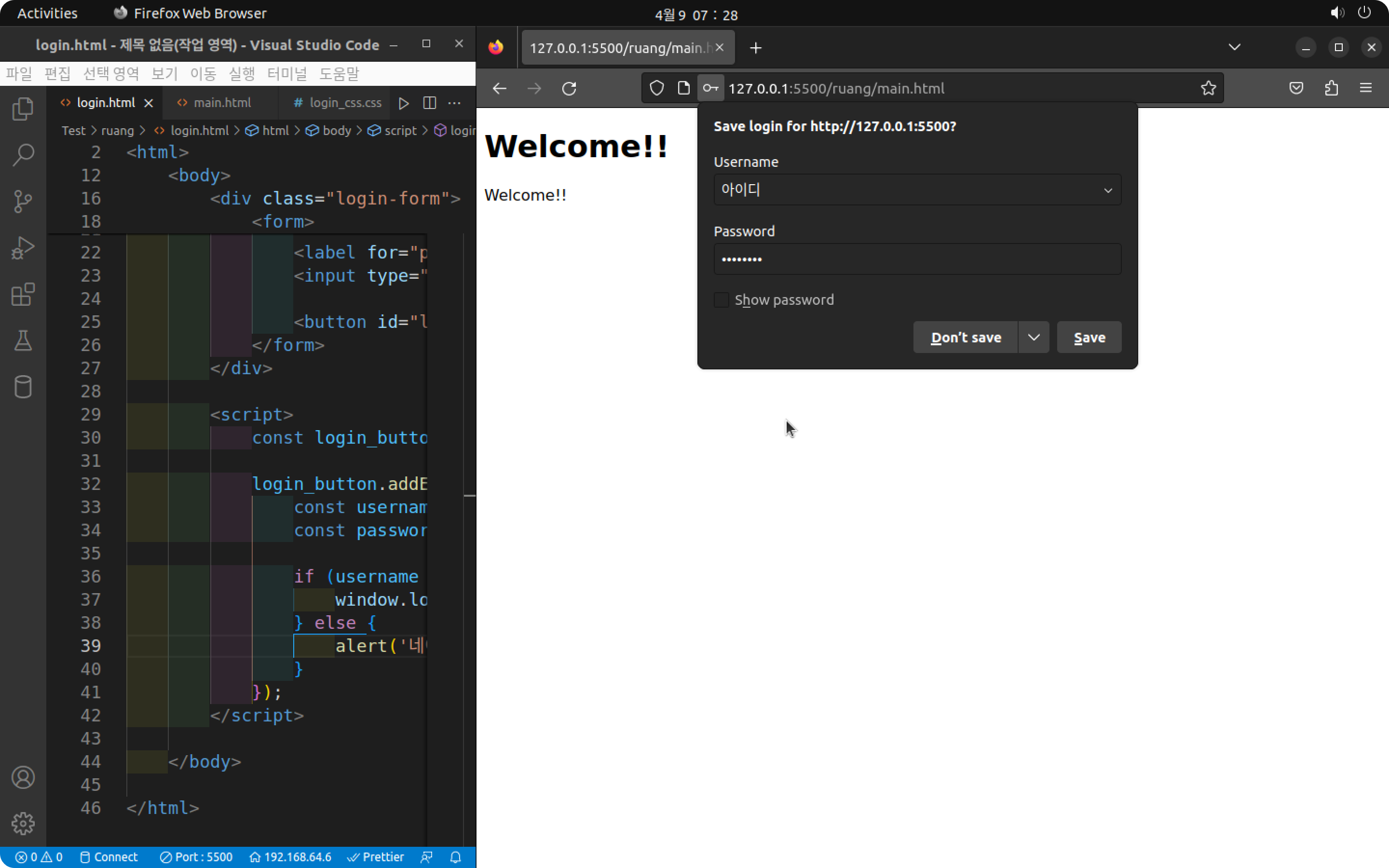Open Activities overview

(x=48, y=13)
